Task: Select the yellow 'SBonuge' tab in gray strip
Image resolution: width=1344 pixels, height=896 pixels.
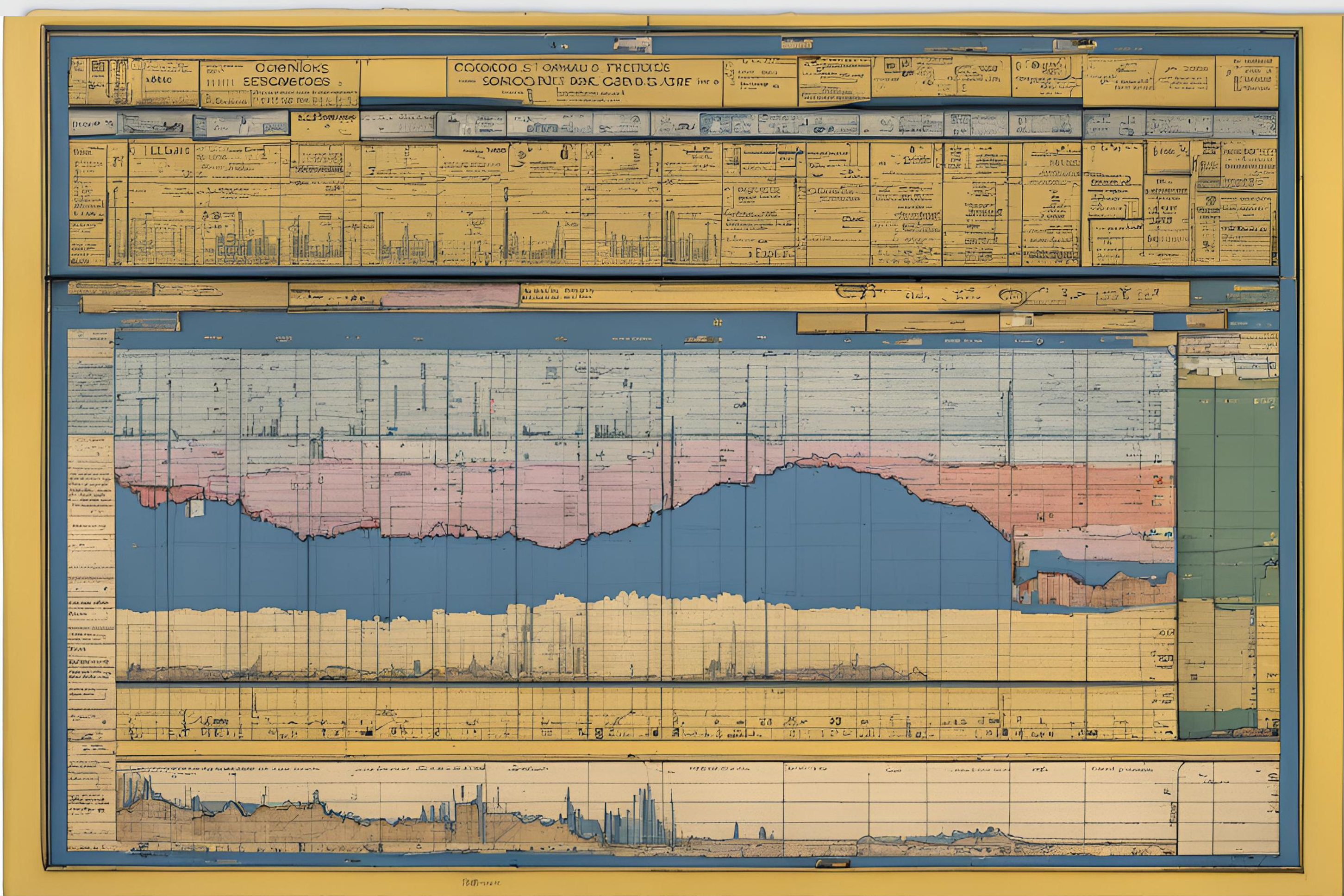Action: (x=325, y=125)
